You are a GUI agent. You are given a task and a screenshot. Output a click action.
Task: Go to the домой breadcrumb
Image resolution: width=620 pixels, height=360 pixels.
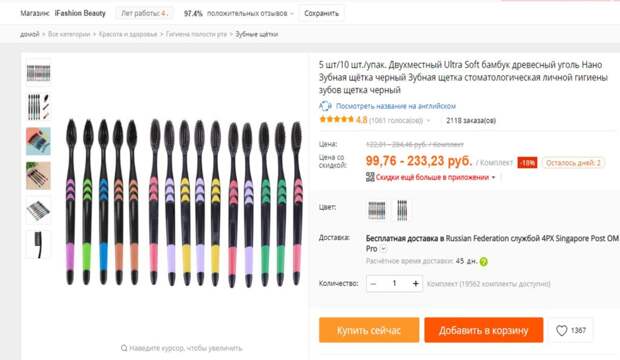[30, 34]
